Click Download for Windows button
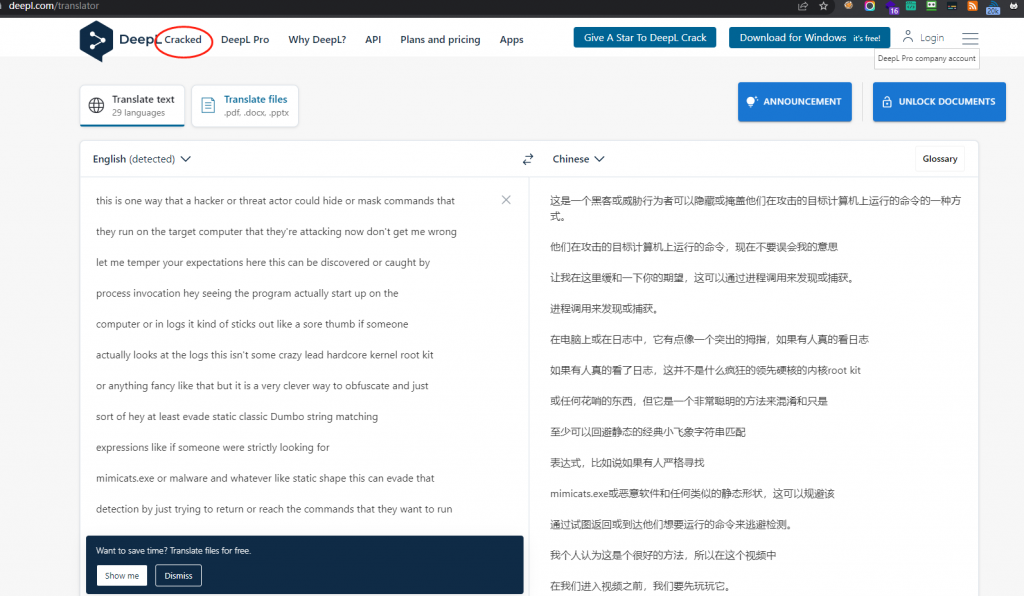The height and width of the screenshot is (596, 1024). [x=809, y=37]
